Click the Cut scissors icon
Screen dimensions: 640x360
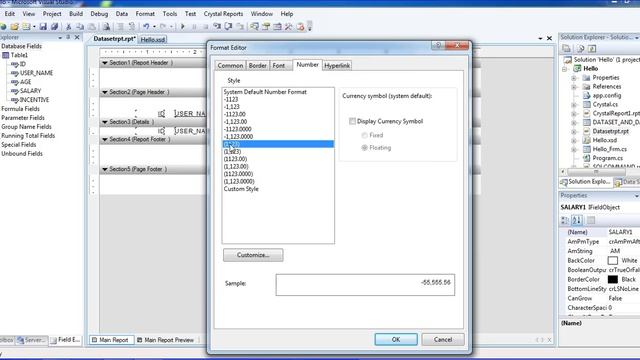point(69,27)
